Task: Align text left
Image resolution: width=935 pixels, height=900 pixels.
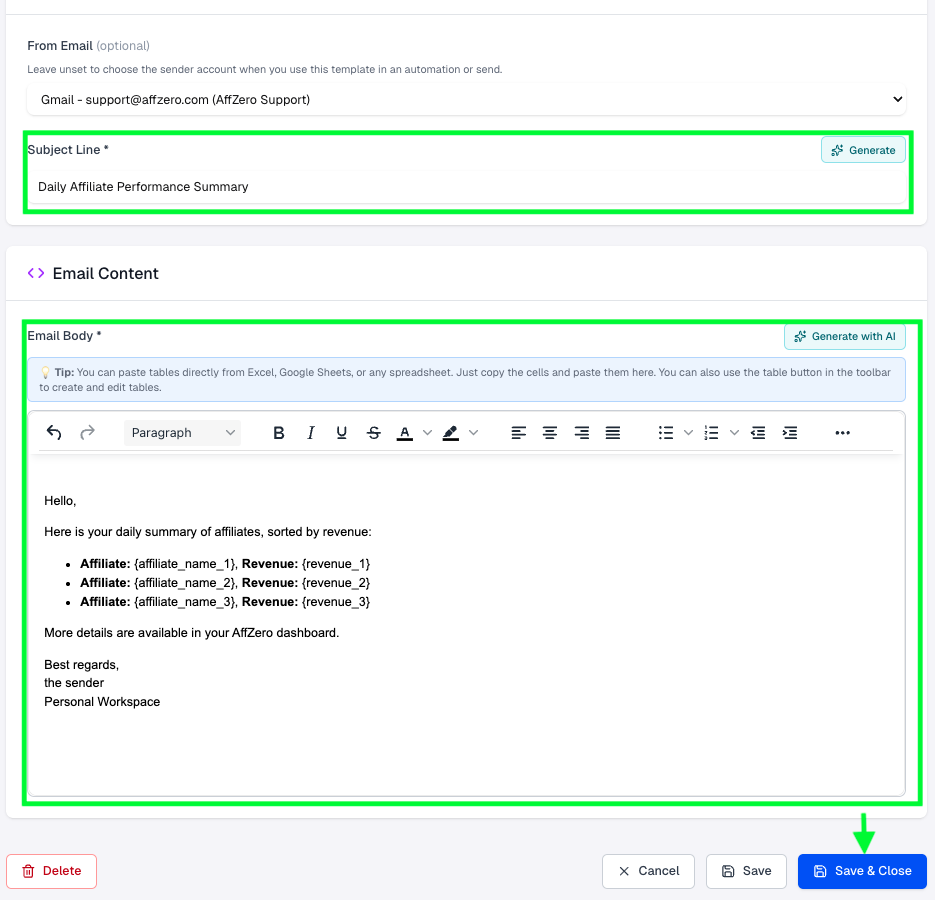Action: (x=519, y=432)
